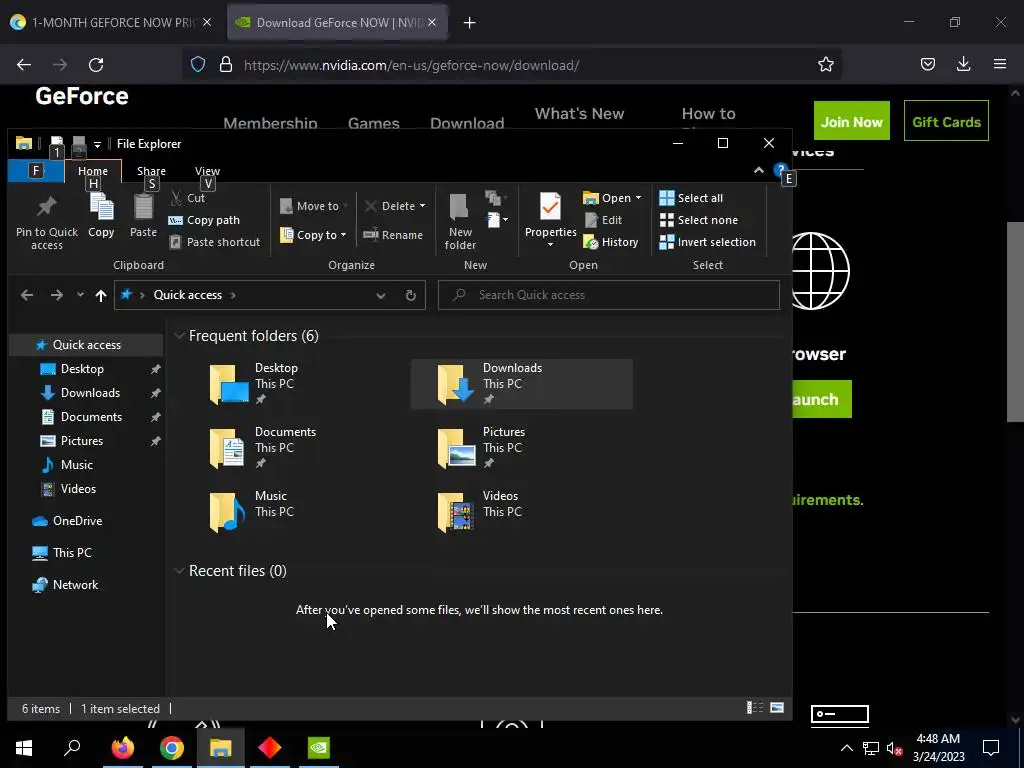This screenshot has height=768, width=1024.
Task: Switch to the View tab
Action: coord(208,171)
